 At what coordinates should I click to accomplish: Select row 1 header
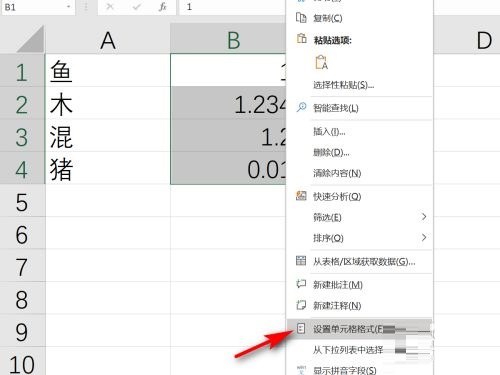click(22, 70)
